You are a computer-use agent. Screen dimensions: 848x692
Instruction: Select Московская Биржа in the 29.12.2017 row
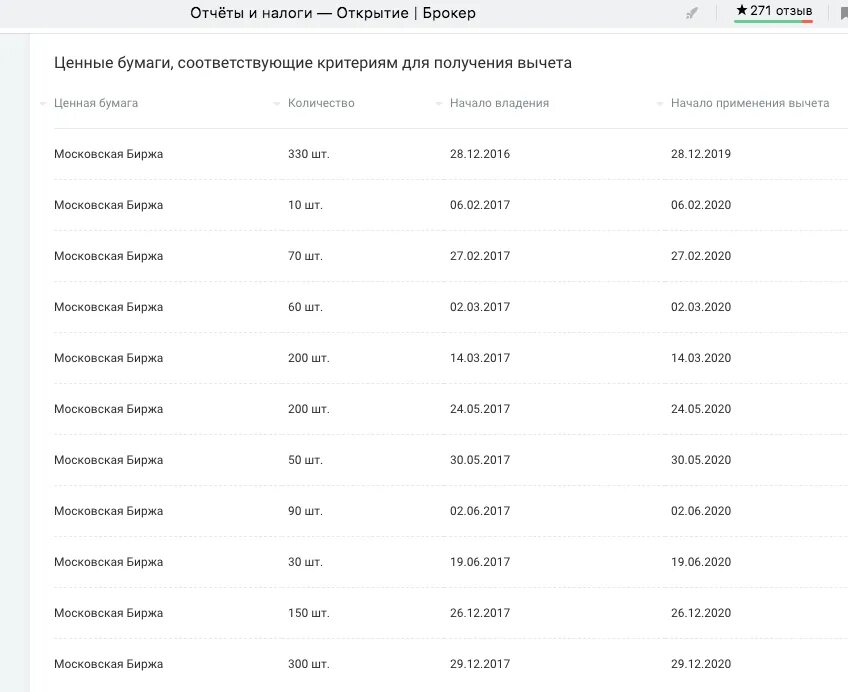tap(108, 664)
